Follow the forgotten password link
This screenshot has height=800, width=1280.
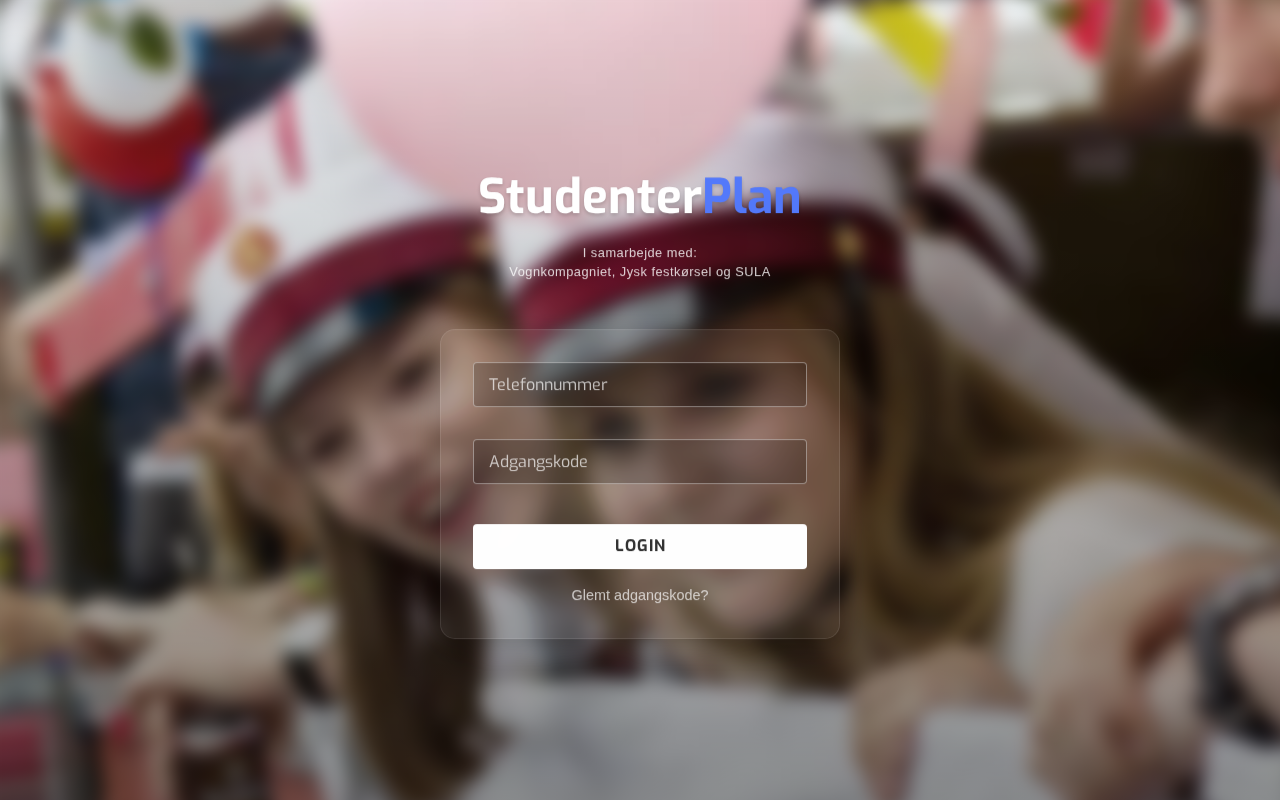(640, 595)
